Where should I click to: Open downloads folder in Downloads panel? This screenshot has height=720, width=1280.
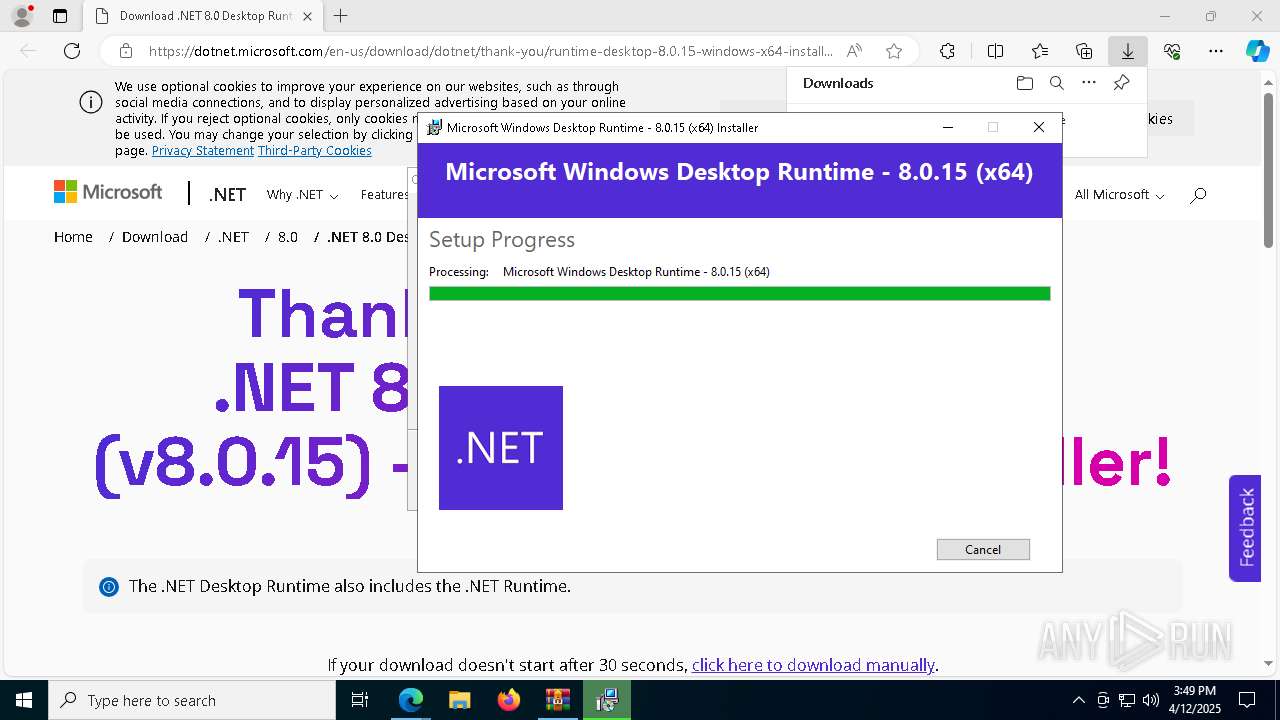tap(1024, 83)
